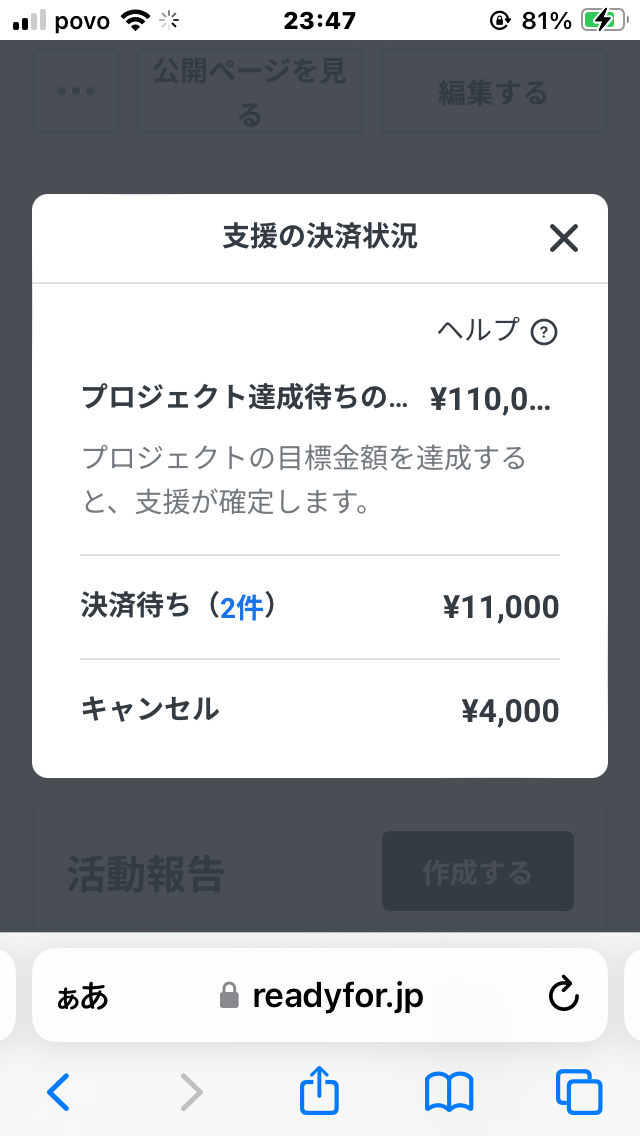This screenshot has width=640, height=1136.
Task: Open the Safari bookmarks icon
Action: pyautogui.click(x=449, y=1092)
